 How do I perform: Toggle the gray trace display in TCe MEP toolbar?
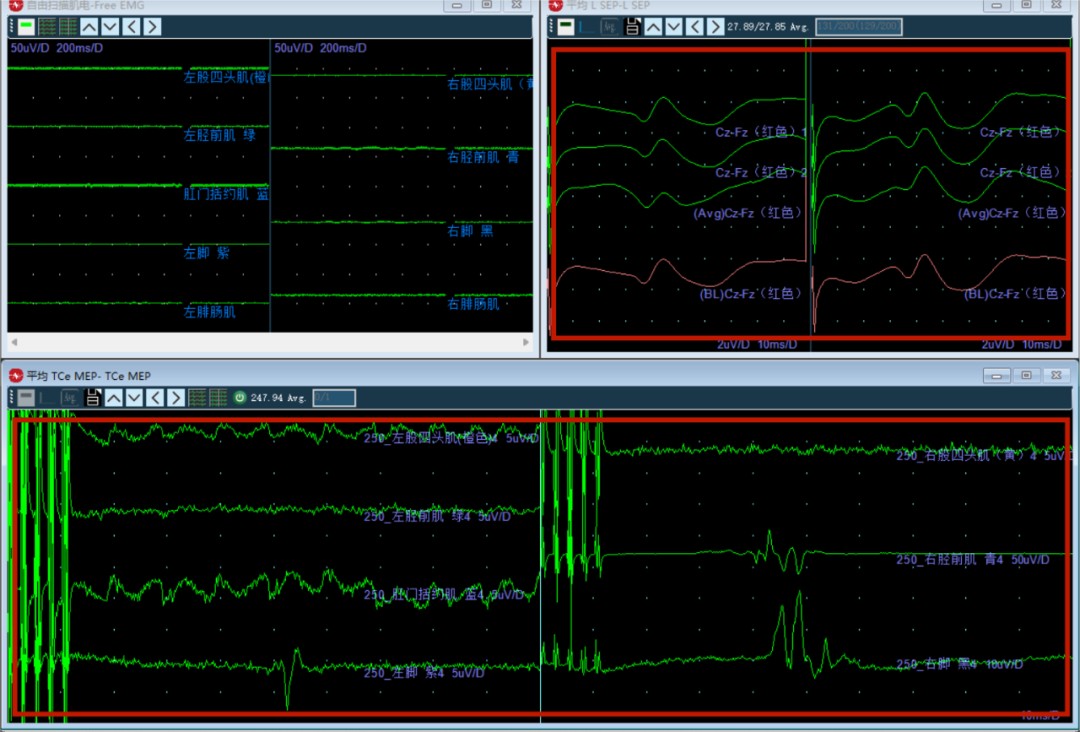coord(25,398)
